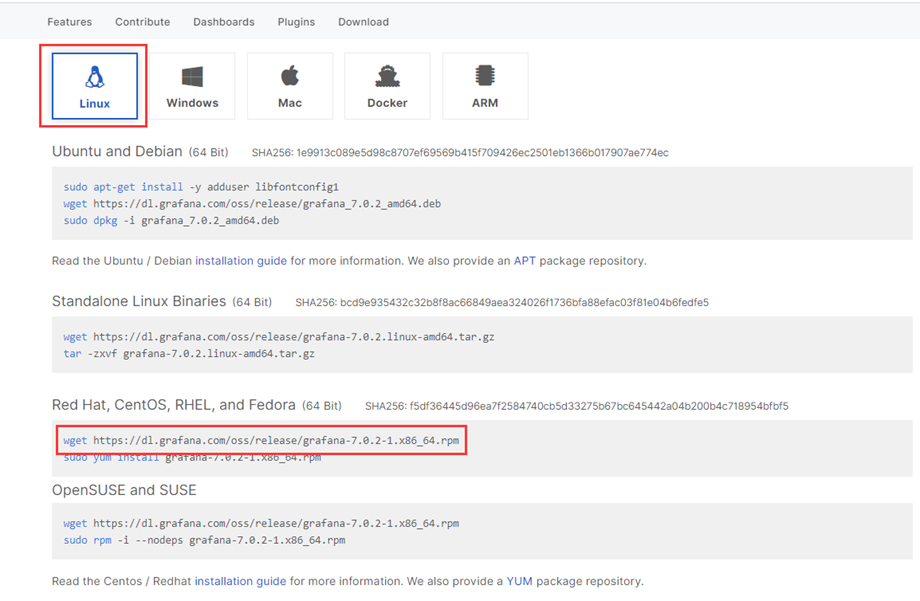
Task: Click the OpenSUSE and SUSE heading
Action: click(x=124, y=490)
